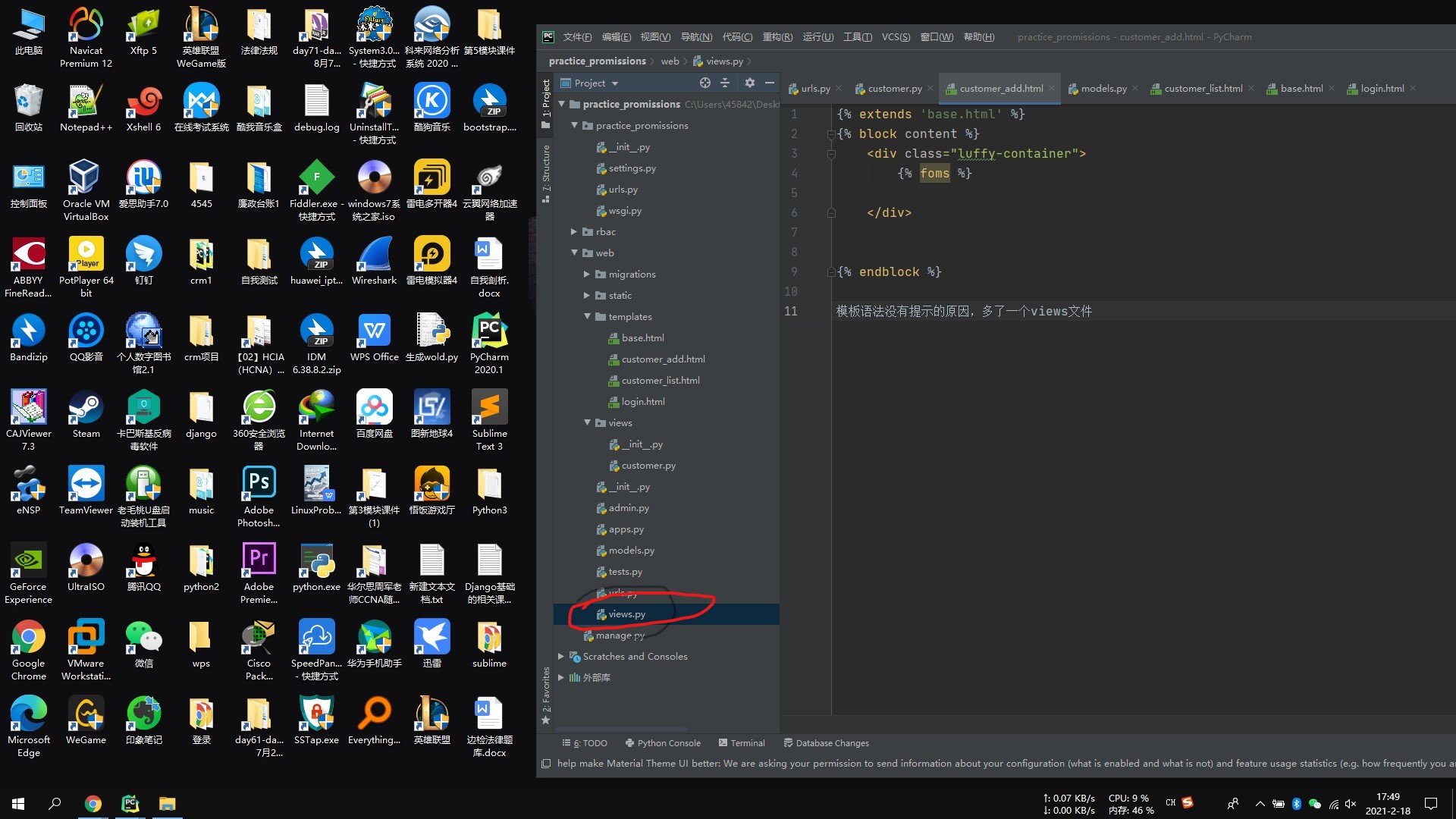Toggle code fold marker on block content line
The height and width of the screenshot is (819, 1456).
coord(831,134)
